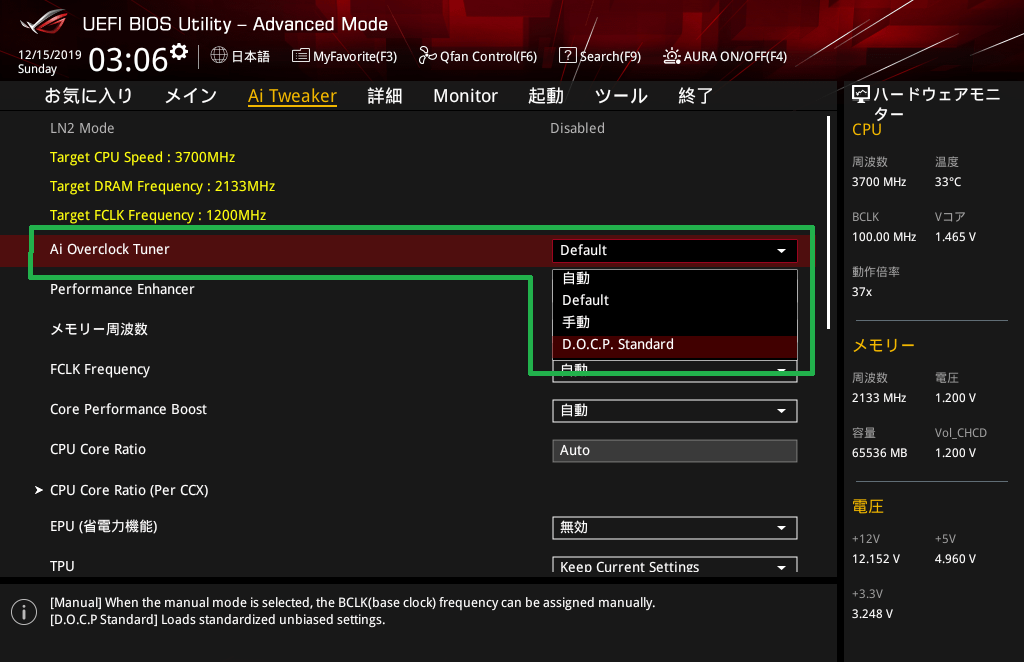
Task: Open Core Performance Boost dropdown
Action: tap(675, 411)
